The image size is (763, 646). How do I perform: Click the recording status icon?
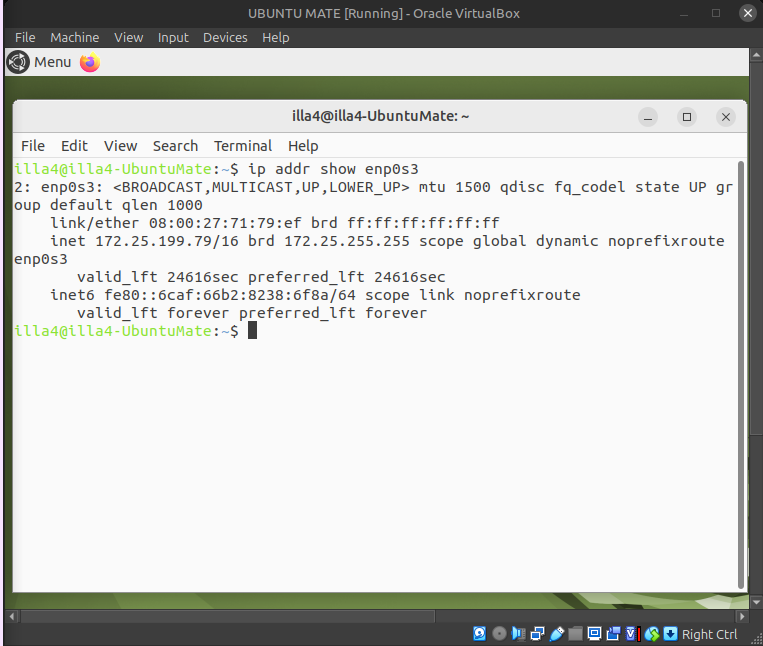[613, 634]
